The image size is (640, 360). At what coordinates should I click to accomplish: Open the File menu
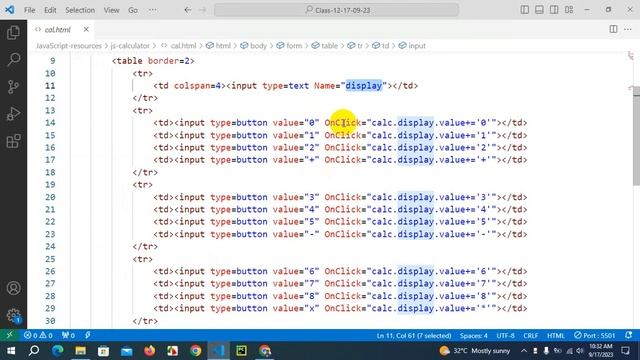point(29,10)
